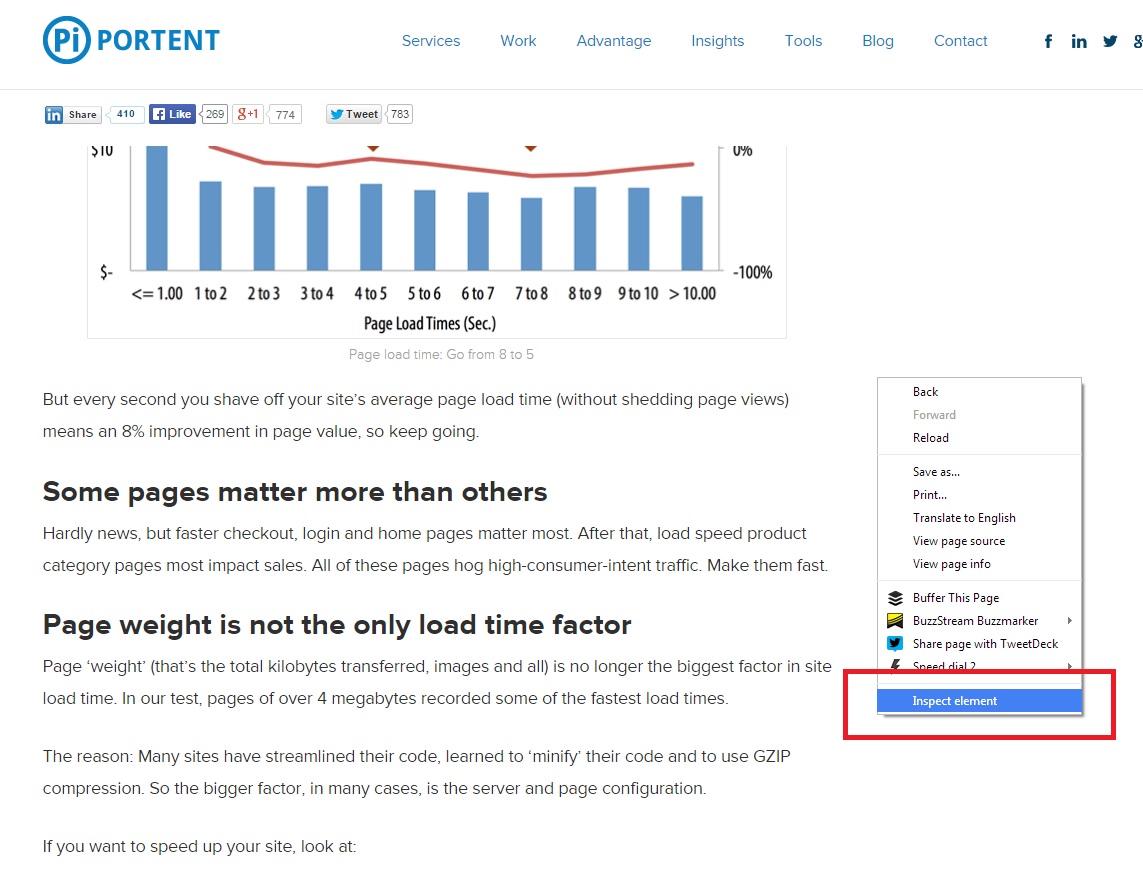1143x883 pixels.
Task: Click the 783 tweet count bubble
Action: point(399,114)
